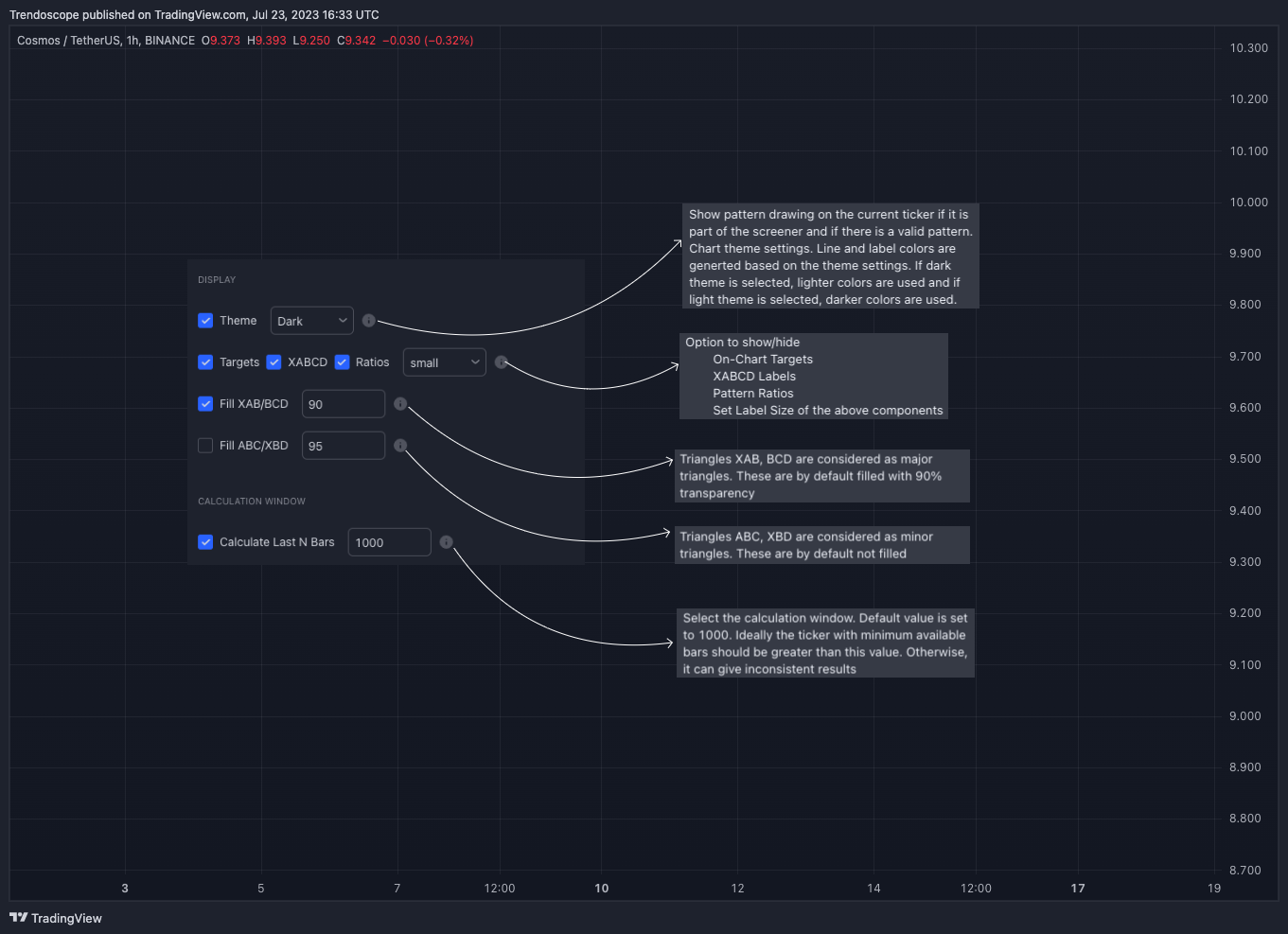Click the Trendoscope published on TradingView.com caption

click(x=194, y=15)
